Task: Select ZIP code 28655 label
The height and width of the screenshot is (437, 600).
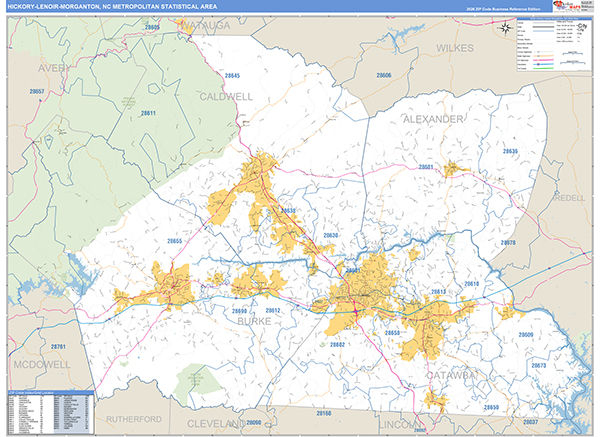Action: tap(175, 241)
